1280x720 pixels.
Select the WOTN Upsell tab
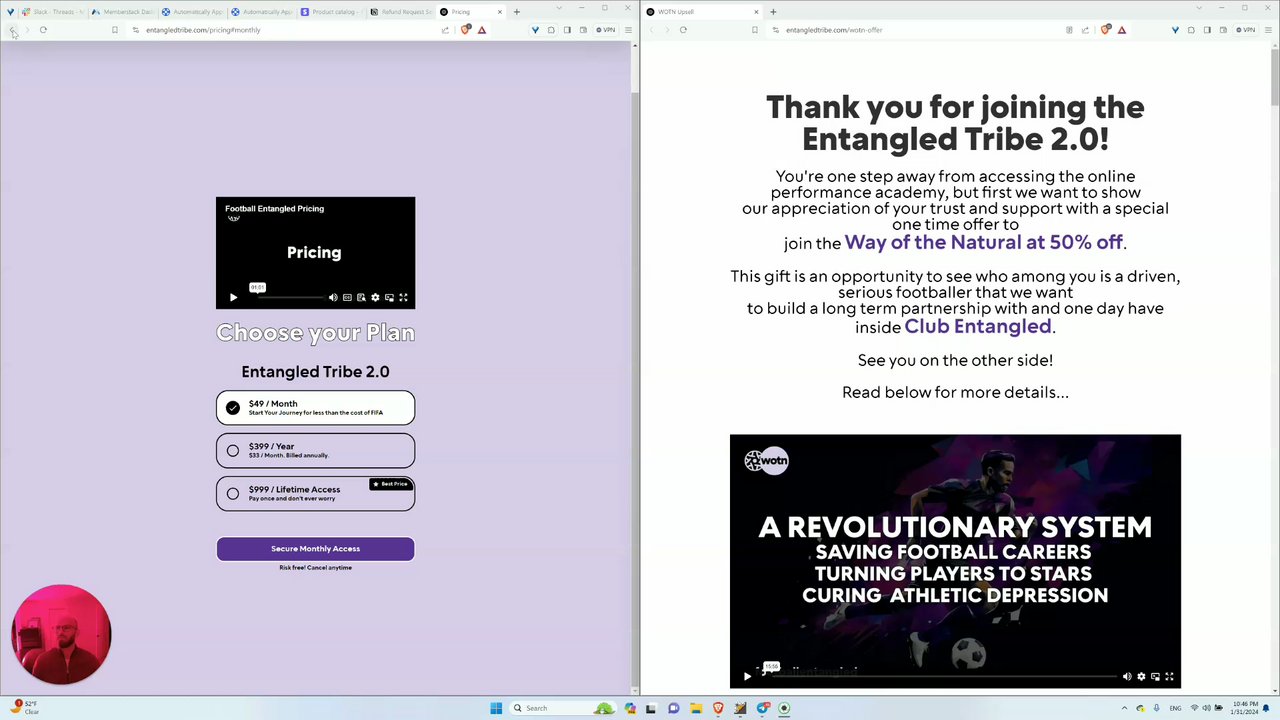700,12
